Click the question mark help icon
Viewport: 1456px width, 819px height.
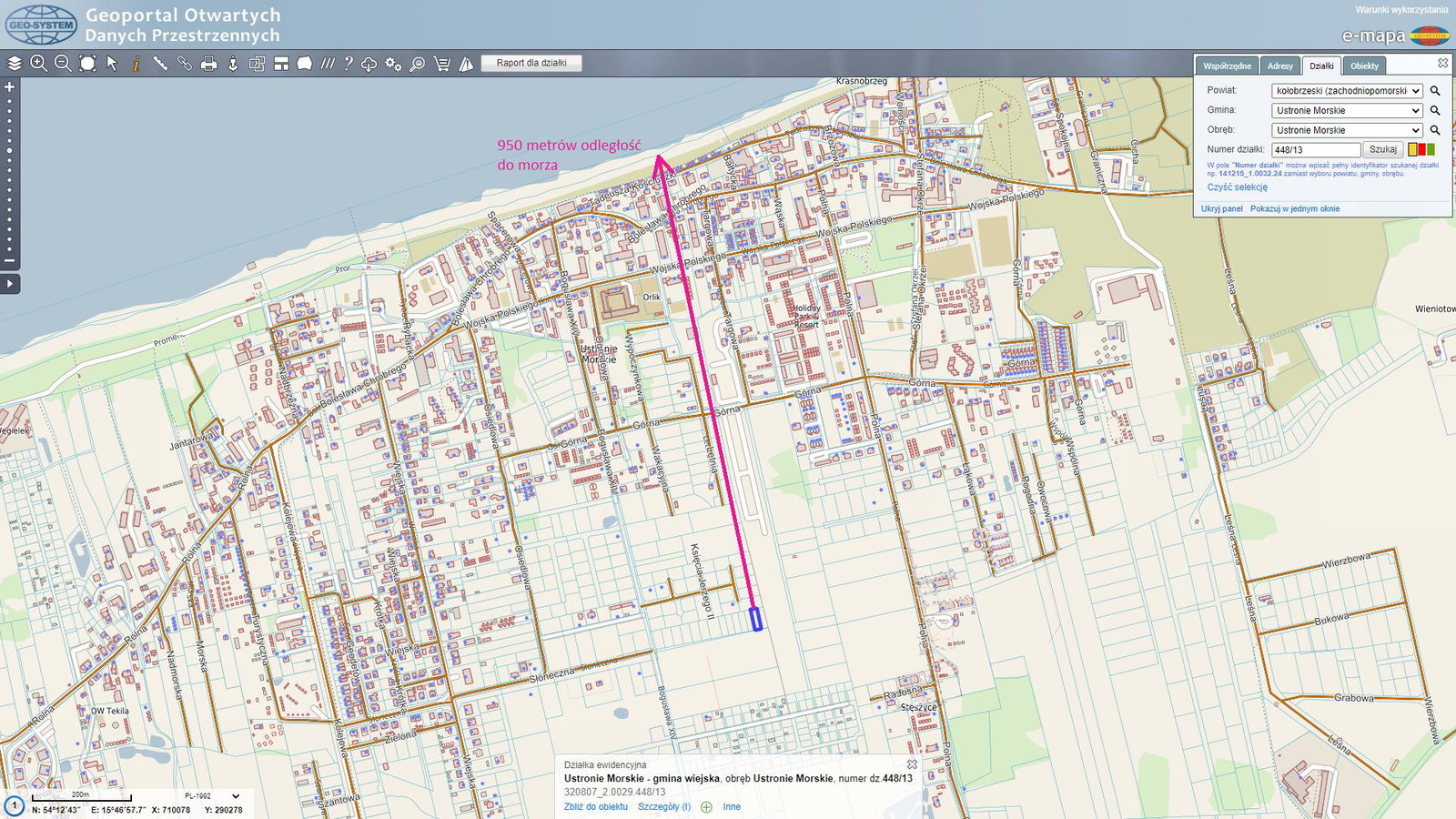click(x=348, y=64)
